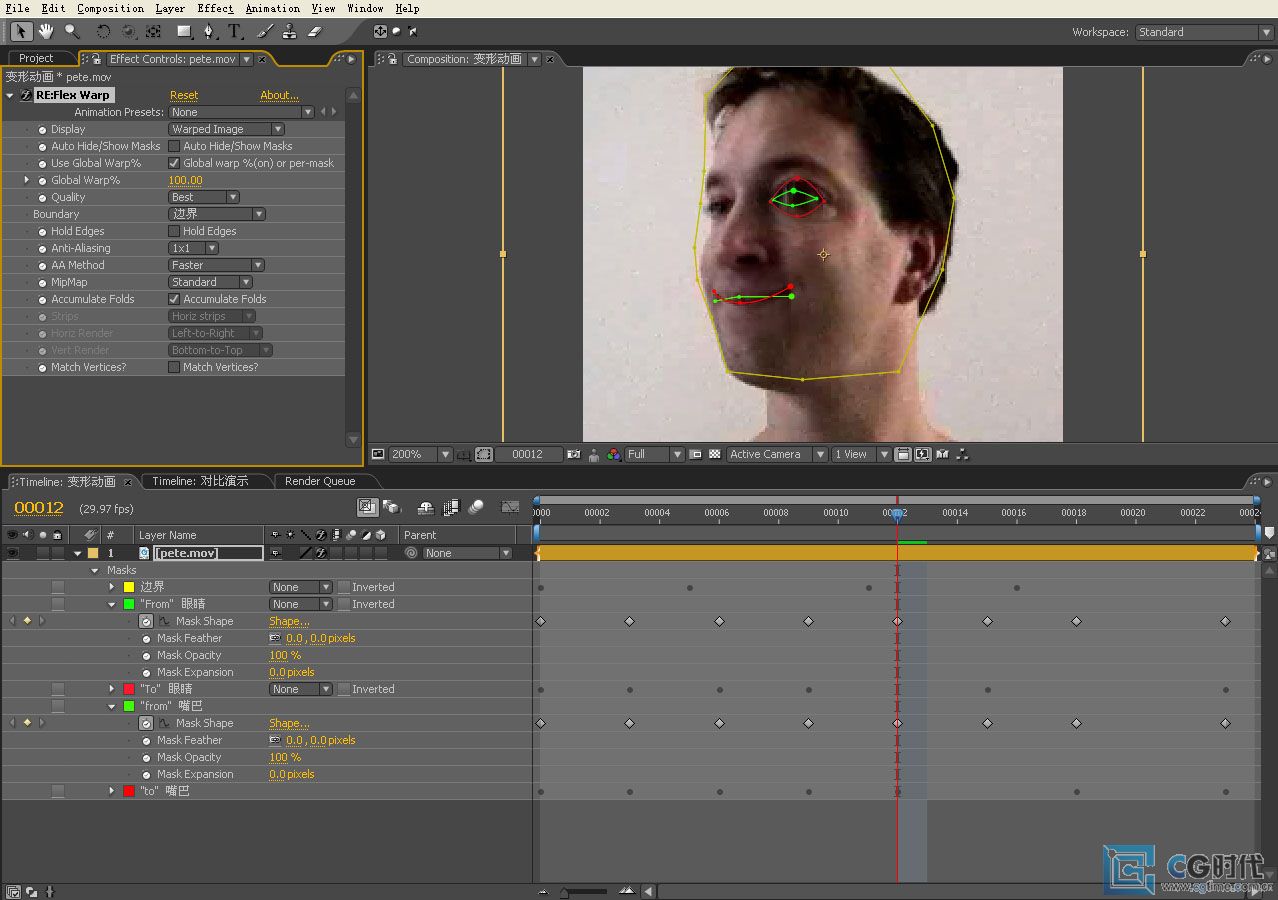Open the Effect menu
Viewport: 1278px width, 900px height.
pyautogui.click(x=215, y=8)
